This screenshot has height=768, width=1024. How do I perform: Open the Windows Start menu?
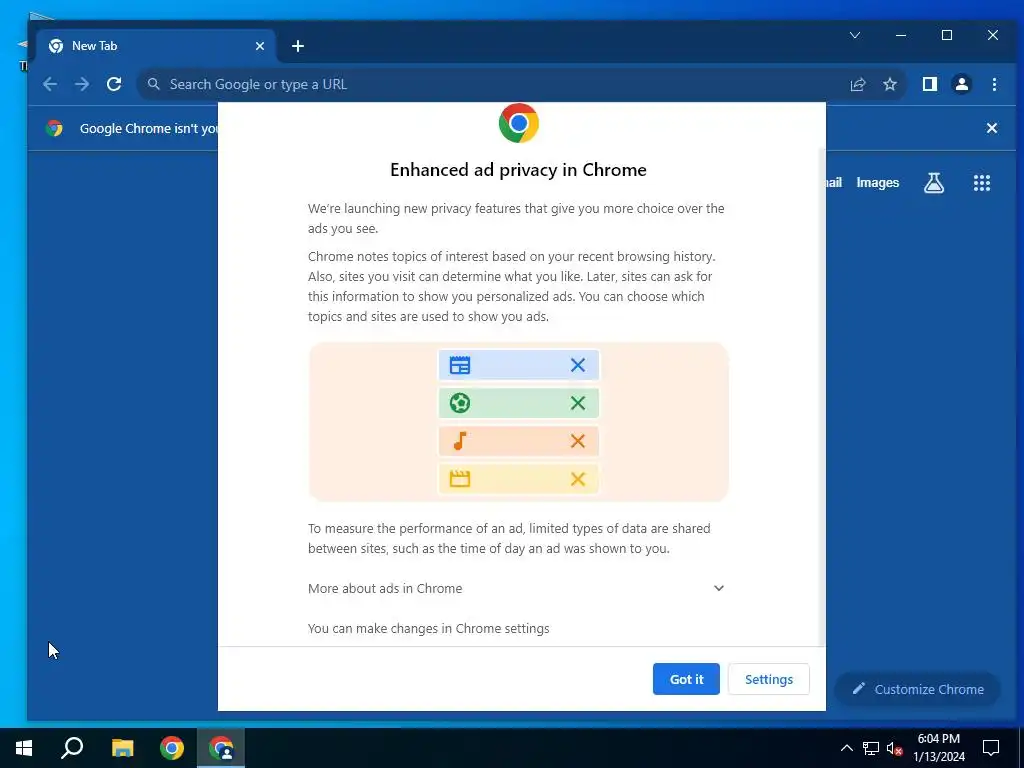24,748
